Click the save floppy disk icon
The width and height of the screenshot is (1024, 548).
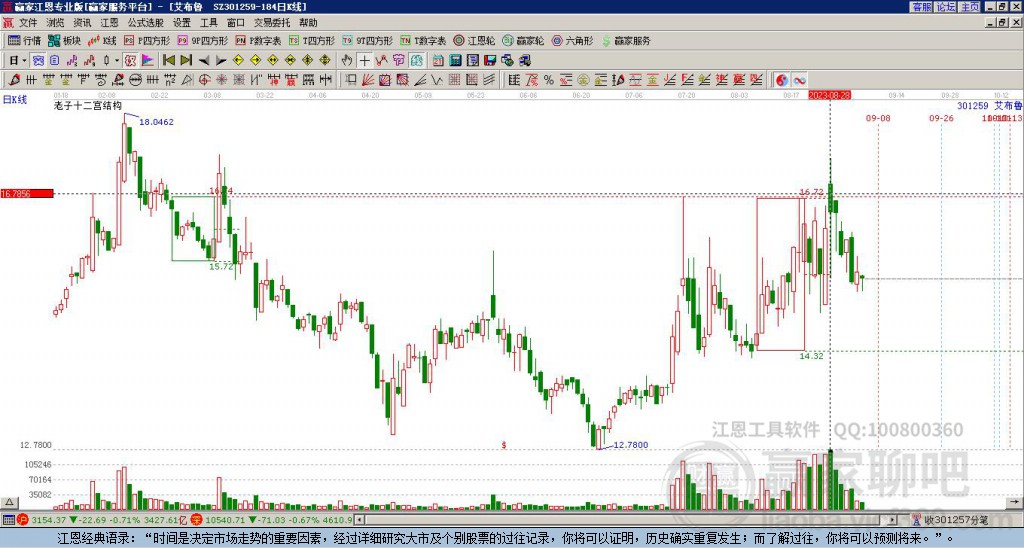490,60
